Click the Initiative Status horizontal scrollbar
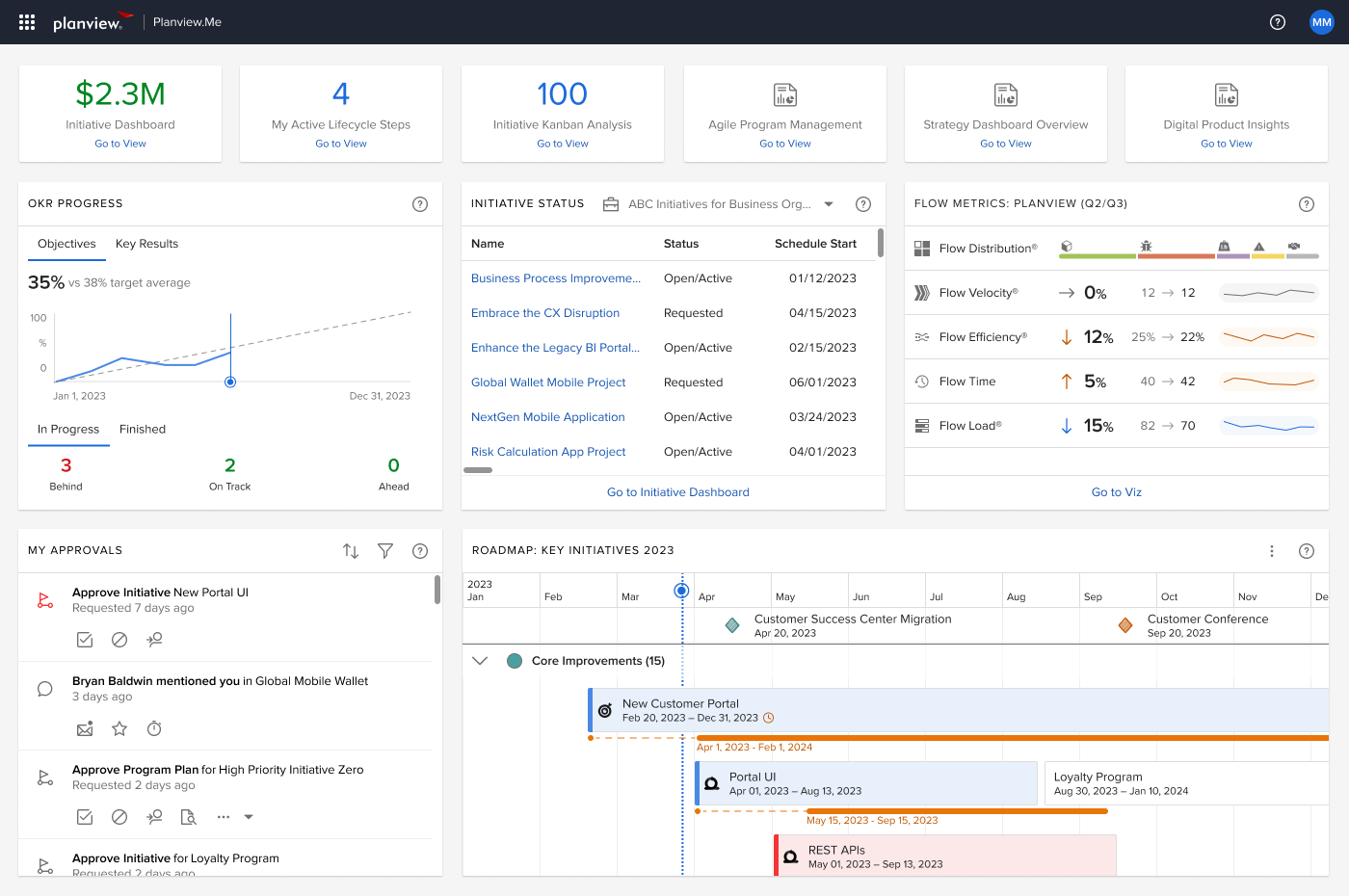The image size is (1349, 896). click(x=478, y=470)
